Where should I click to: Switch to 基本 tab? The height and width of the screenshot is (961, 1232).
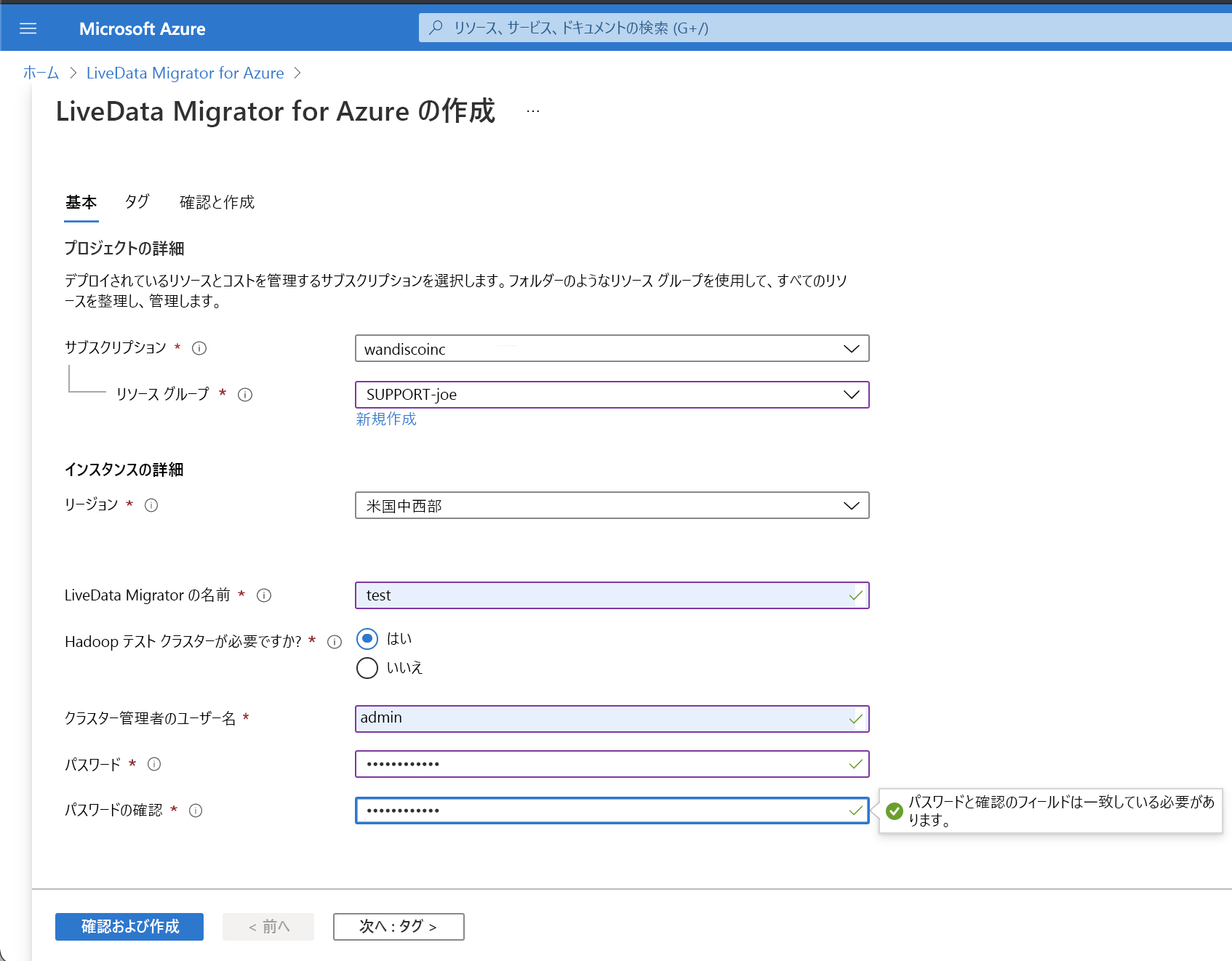click(x=81, y=203)
